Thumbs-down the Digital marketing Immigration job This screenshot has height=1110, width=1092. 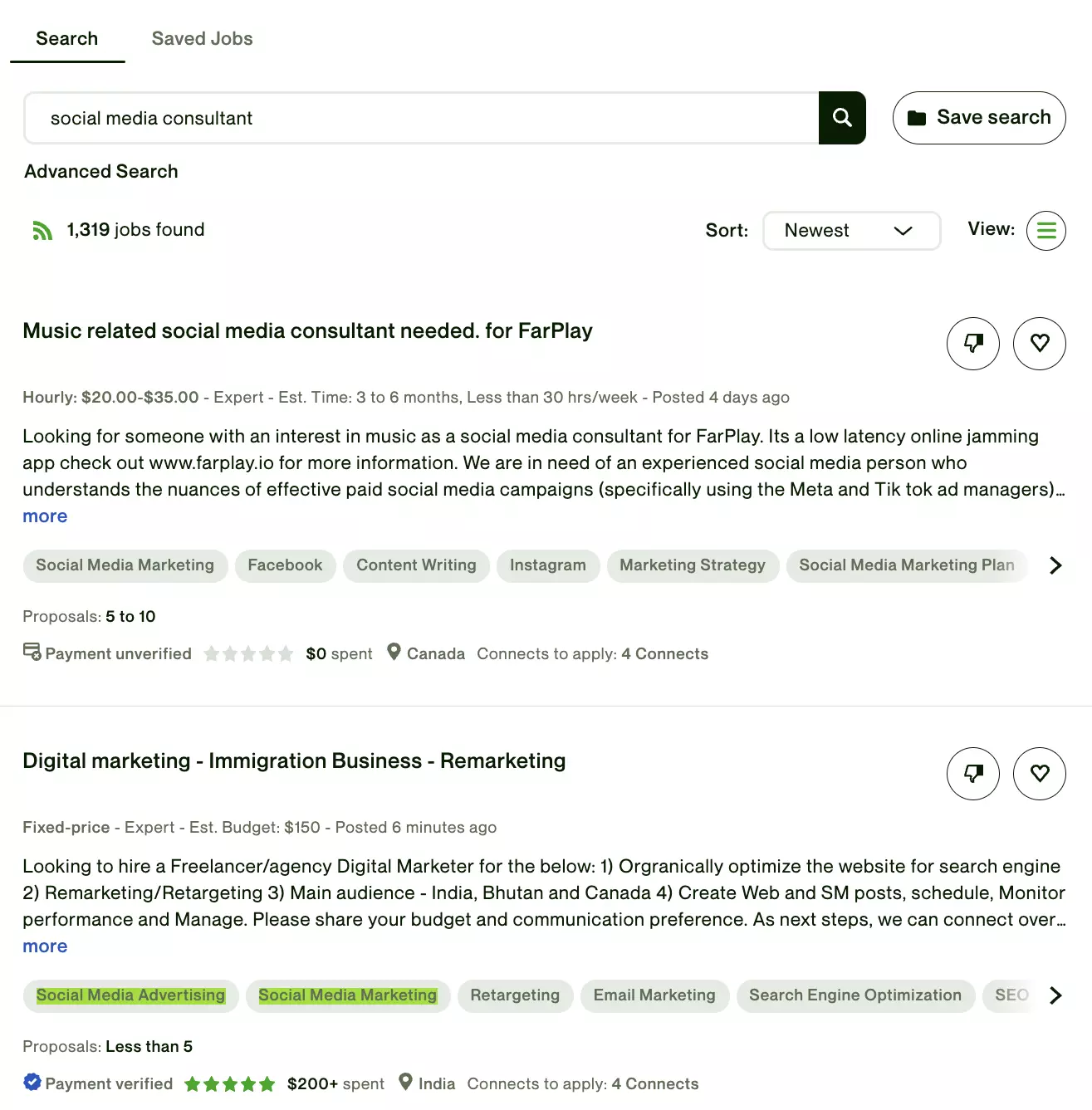972,774
